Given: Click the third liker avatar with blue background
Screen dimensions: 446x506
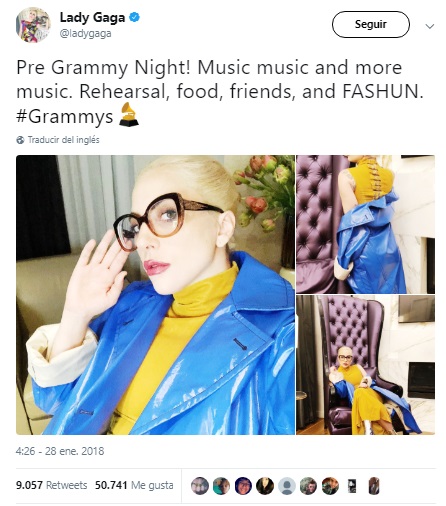Looking at the screenshot, I should (243, 486).
